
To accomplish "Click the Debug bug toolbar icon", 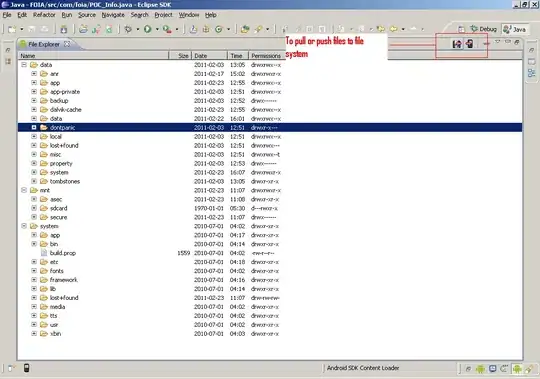I will point(128,29).
